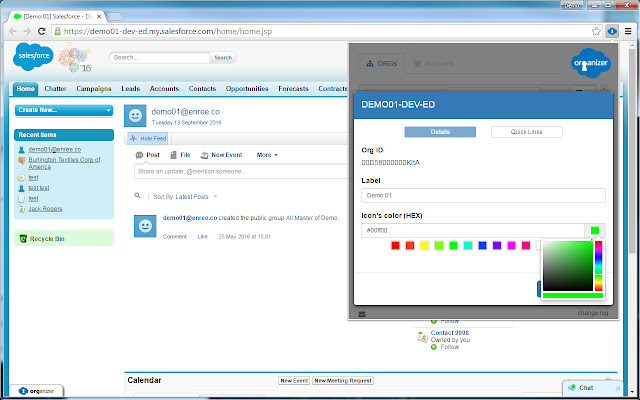Choose the New Event publisher icon
The height and width of the screenshot is (400, 640).
coord(205,155)
